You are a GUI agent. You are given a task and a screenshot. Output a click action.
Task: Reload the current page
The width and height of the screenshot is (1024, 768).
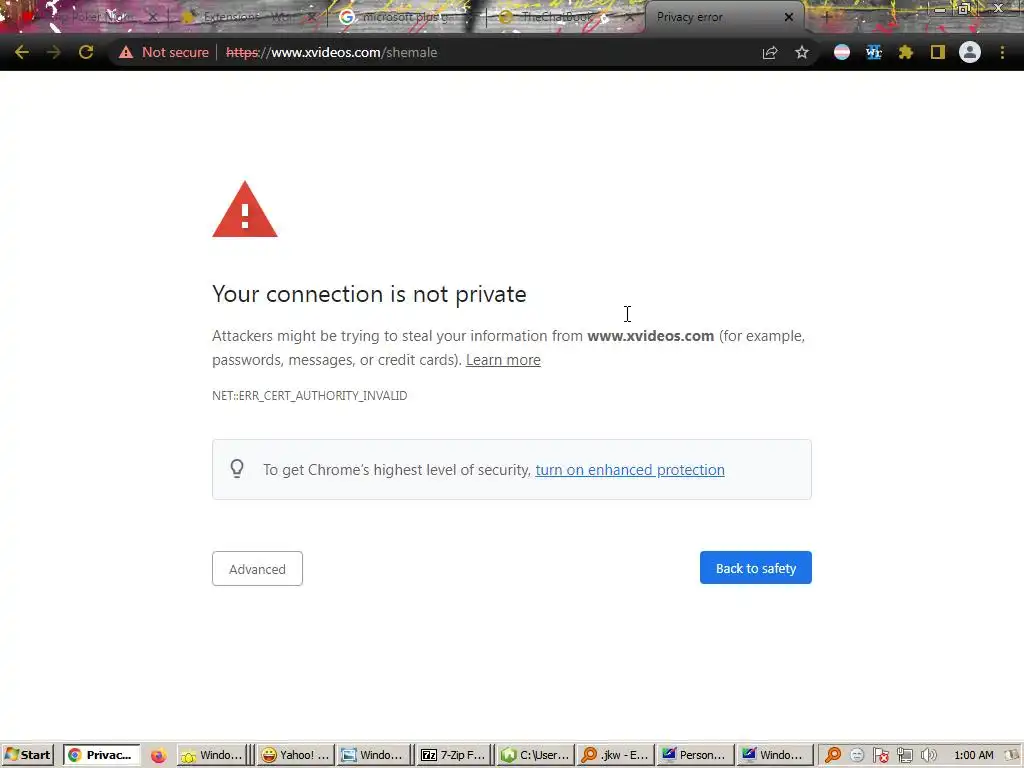pos(86,52)
